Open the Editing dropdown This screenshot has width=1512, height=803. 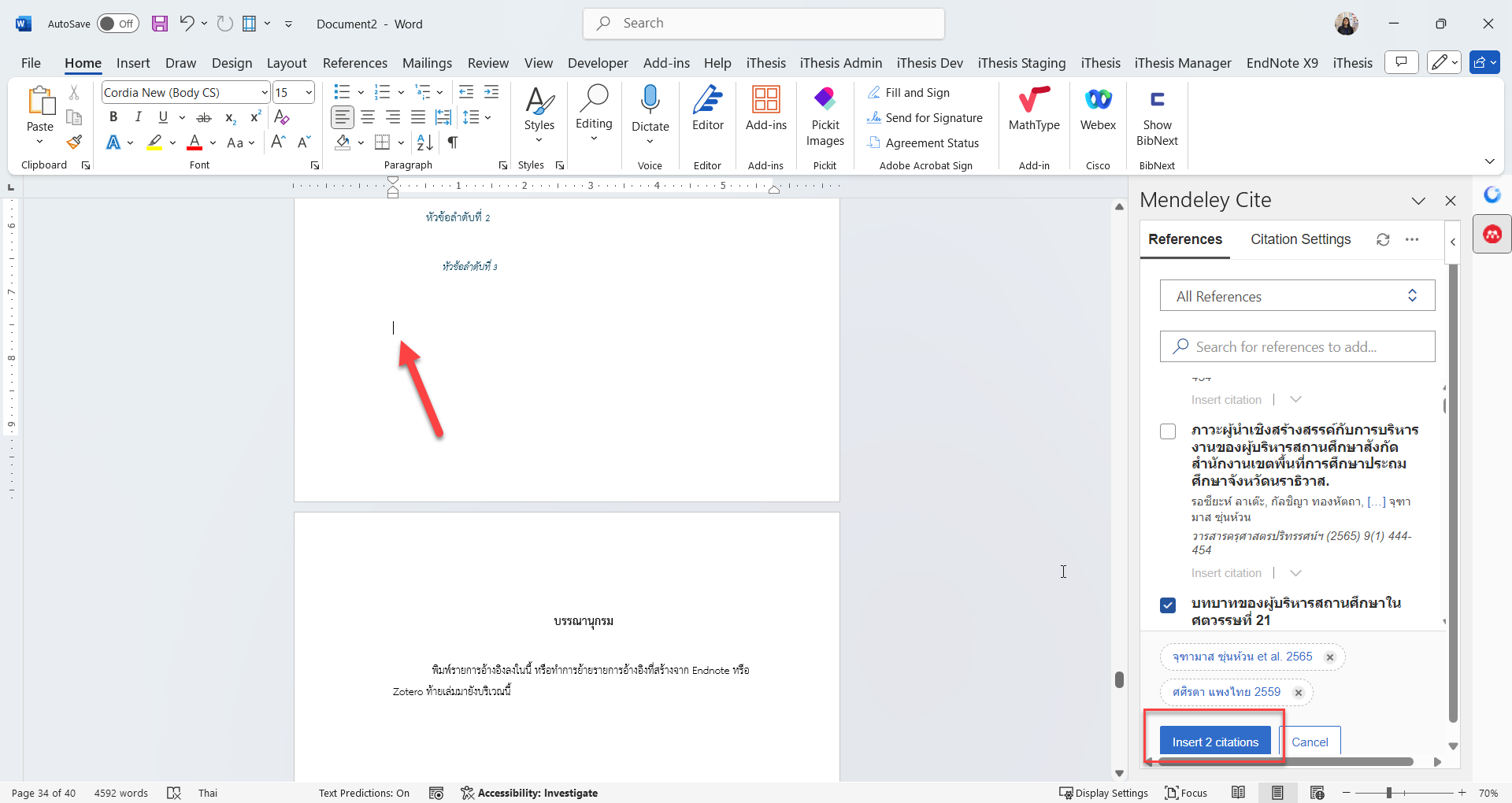(594, 115)
